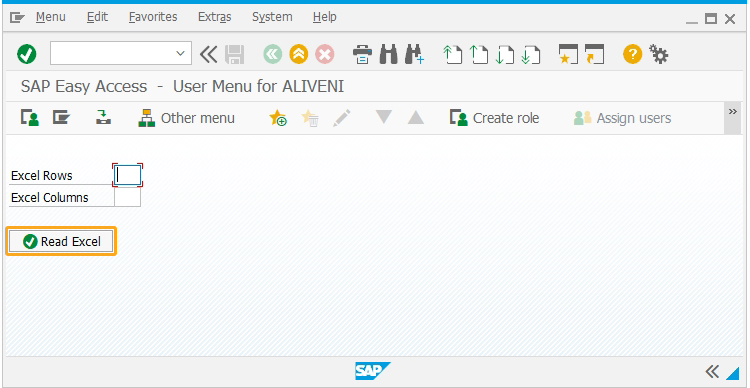Viewport: 750px width, 388px height.
Task: Go to Previous Page icon
Action: [x=478, y=55]
